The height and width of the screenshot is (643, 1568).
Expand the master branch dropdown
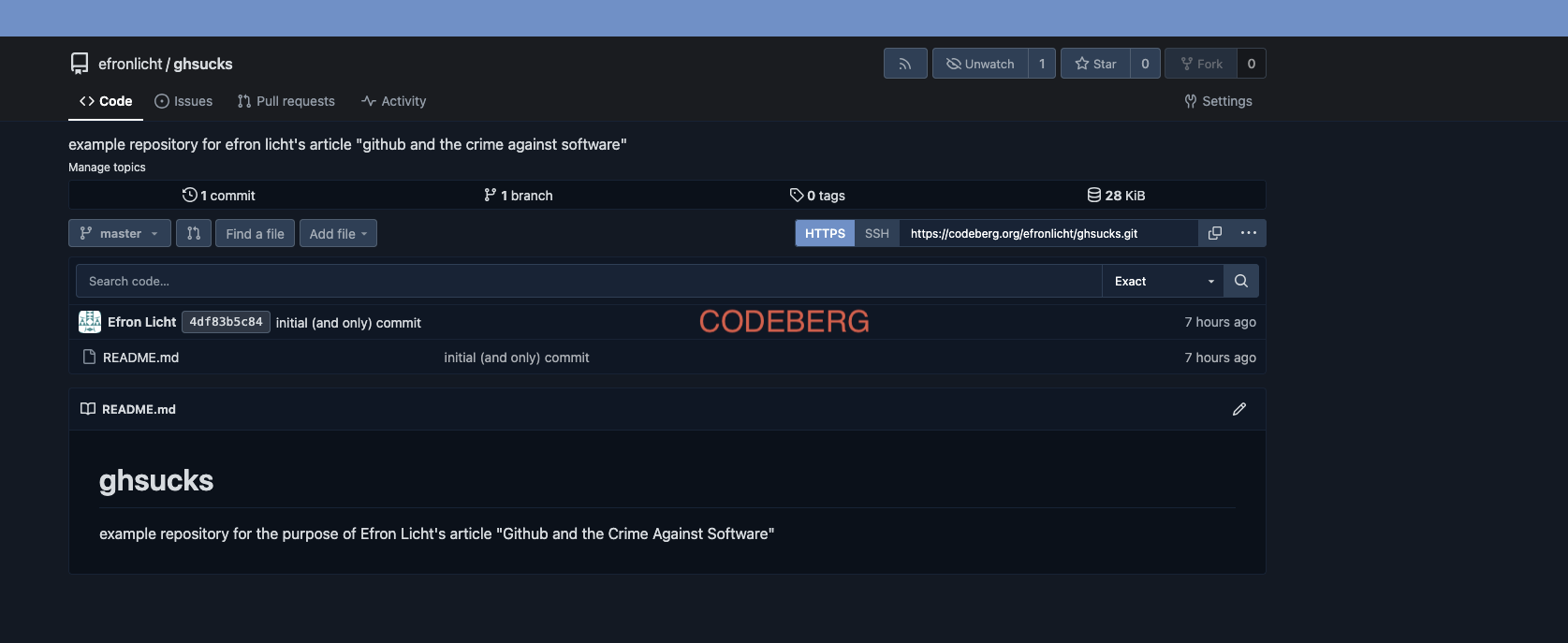tap(120, 233)
